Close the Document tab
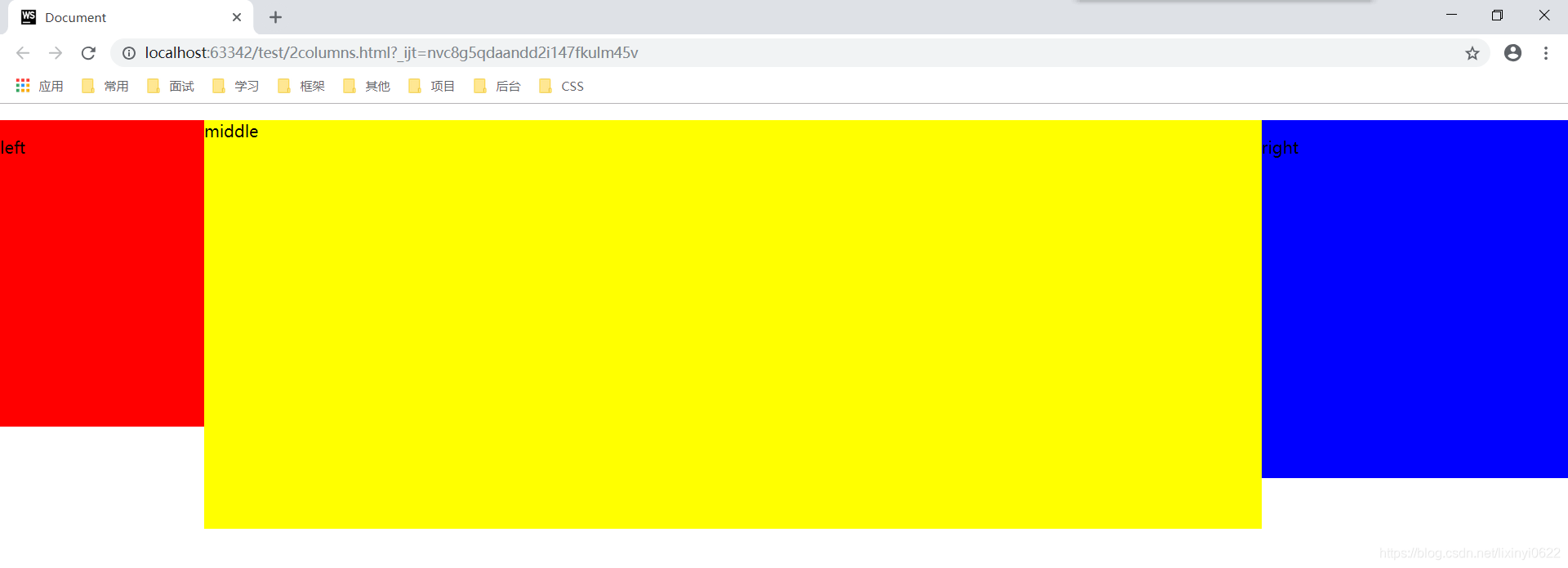 tap(237, 17)
